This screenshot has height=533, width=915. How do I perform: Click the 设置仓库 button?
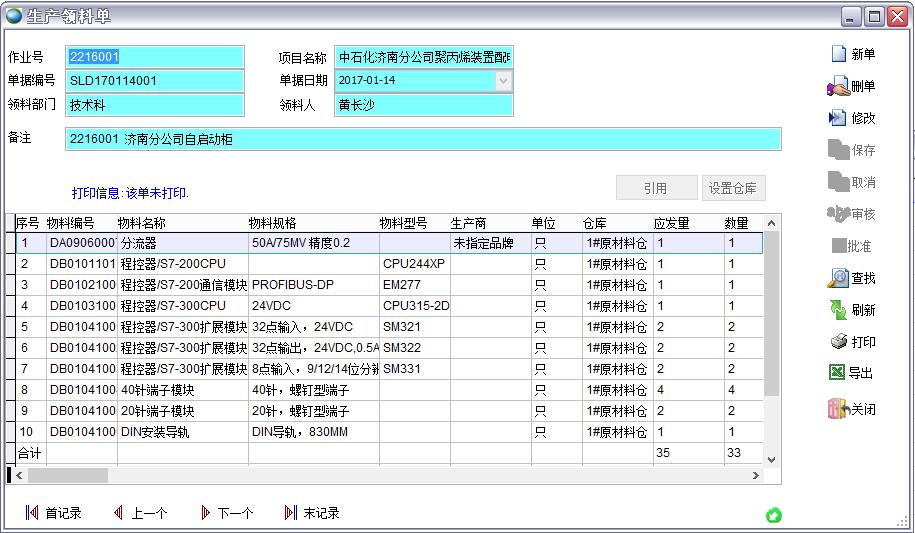(733, 188)
